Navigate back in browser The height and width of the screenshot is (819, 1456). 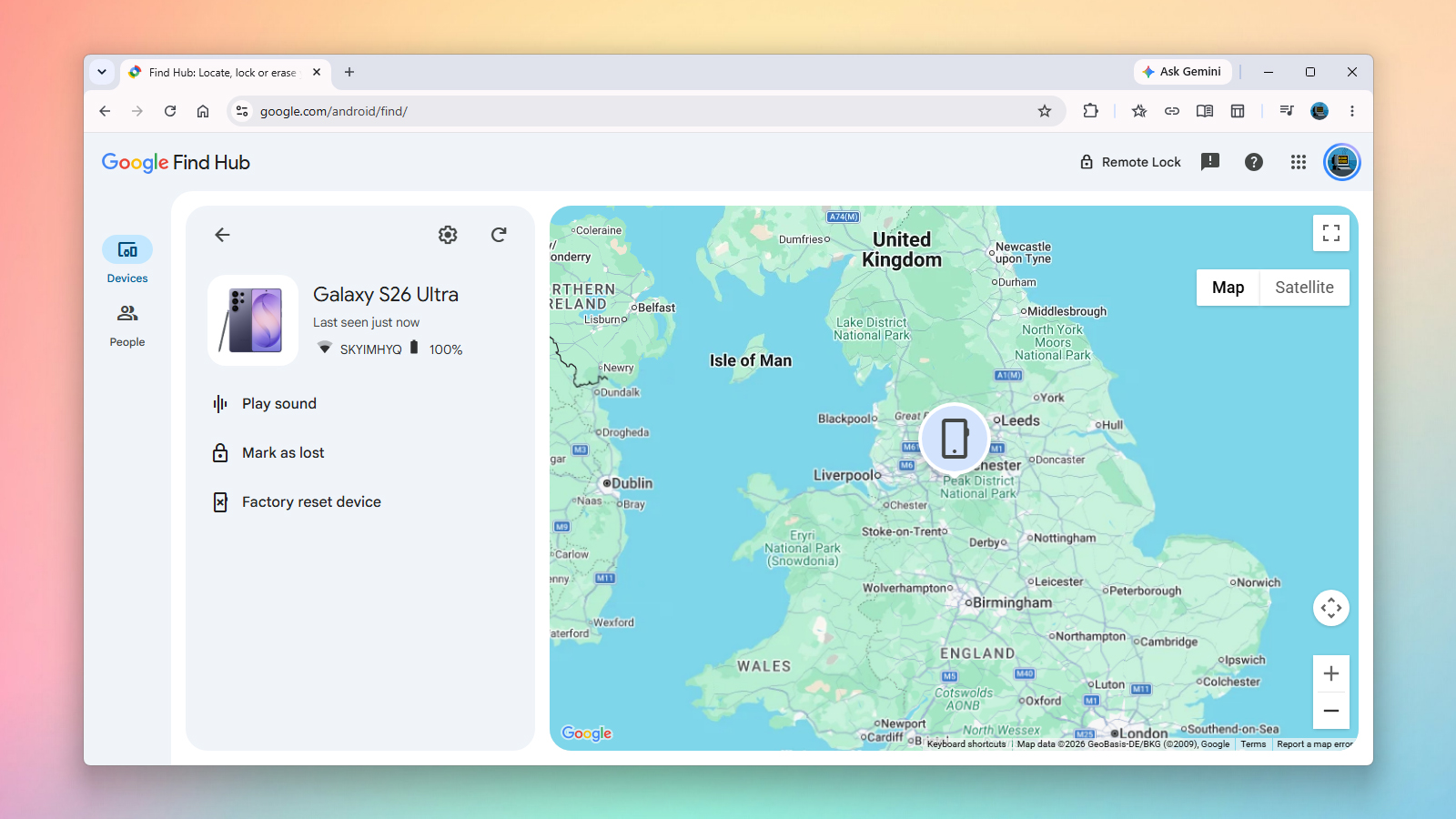105,111
